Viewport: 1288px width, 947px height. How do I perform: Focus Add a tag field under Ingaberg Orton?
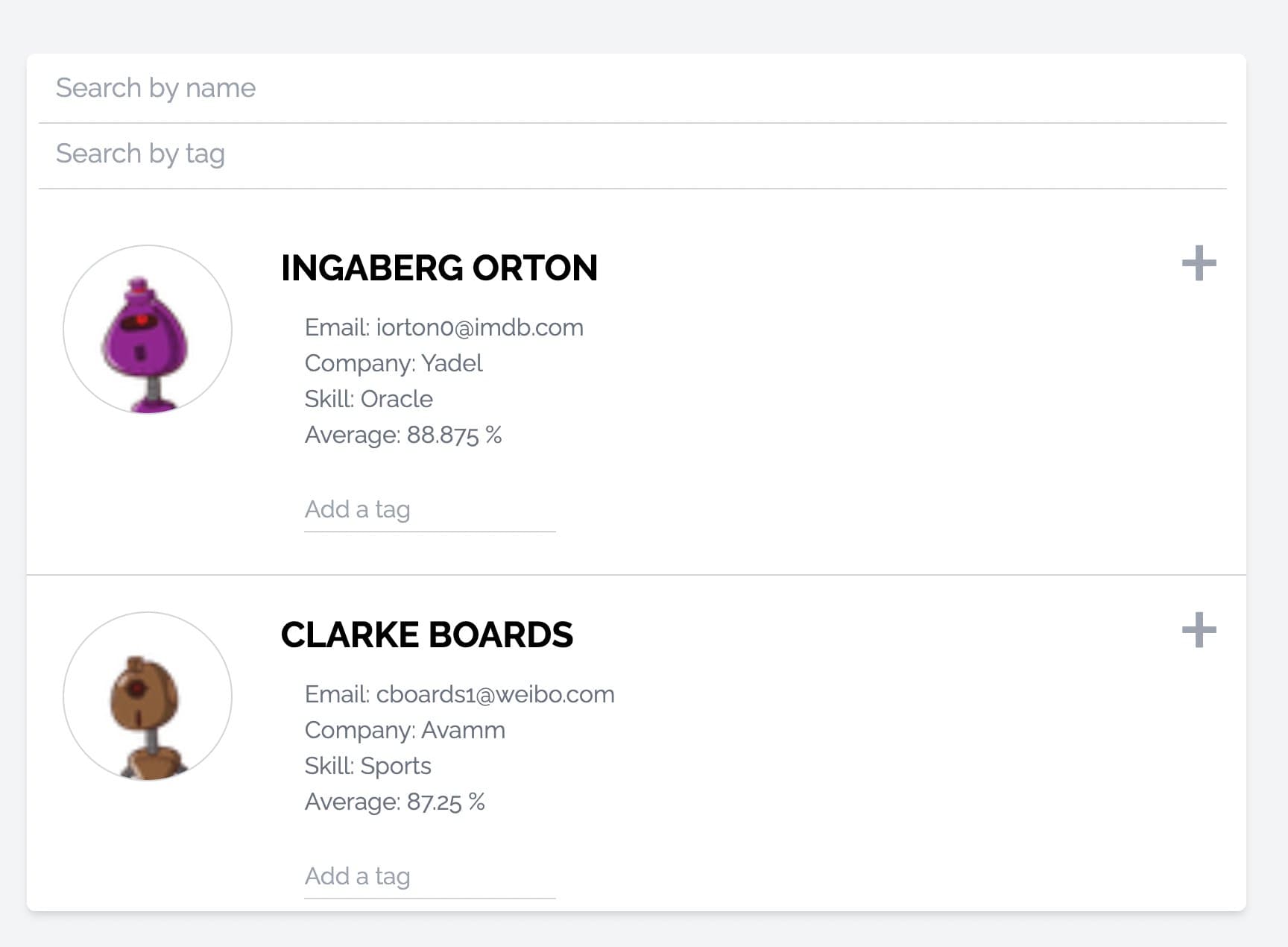click(430, 510)
